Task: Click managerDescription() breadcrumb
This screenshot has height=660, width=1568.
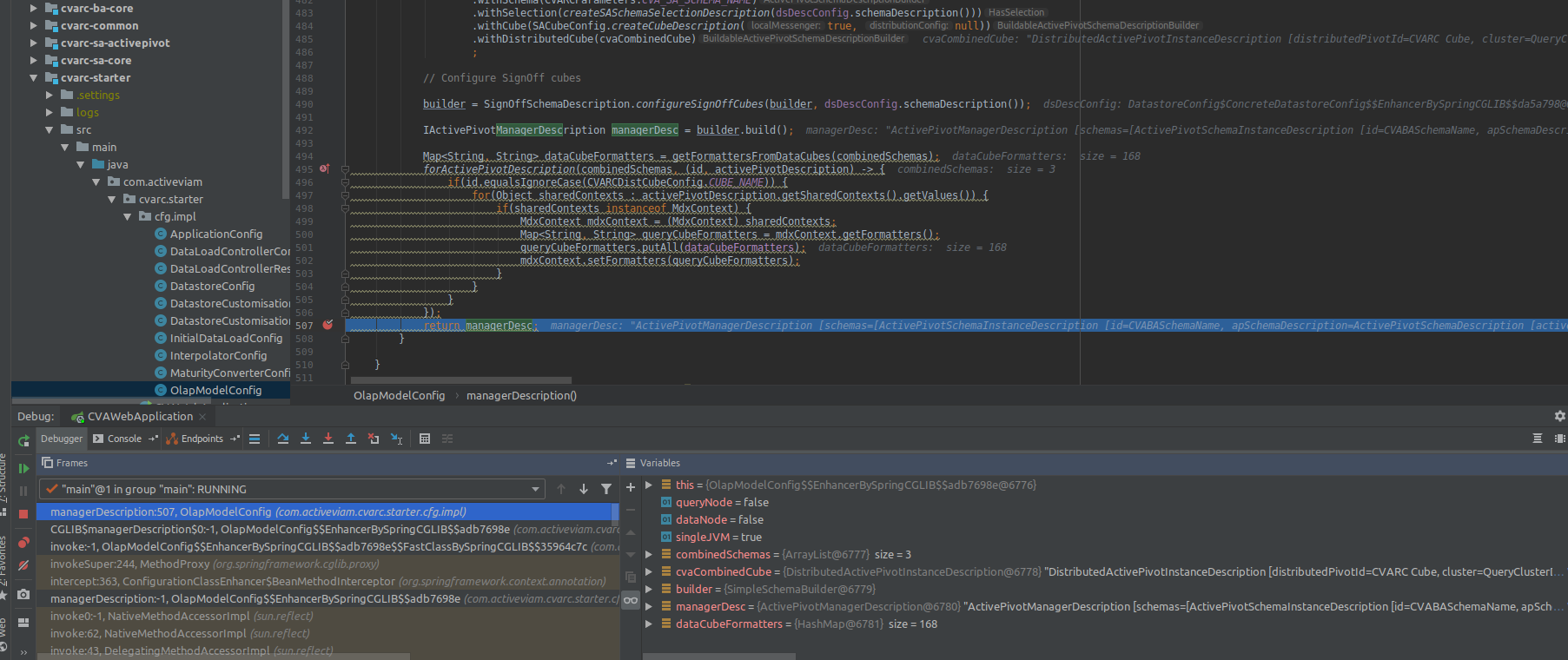Action: pos(521,395)
